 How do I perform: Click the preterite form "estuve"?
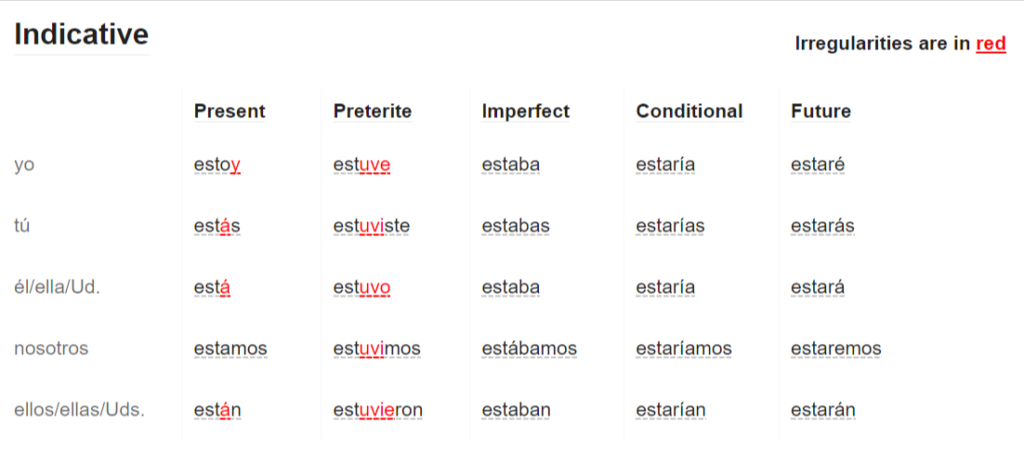click(x=362, y=165)
